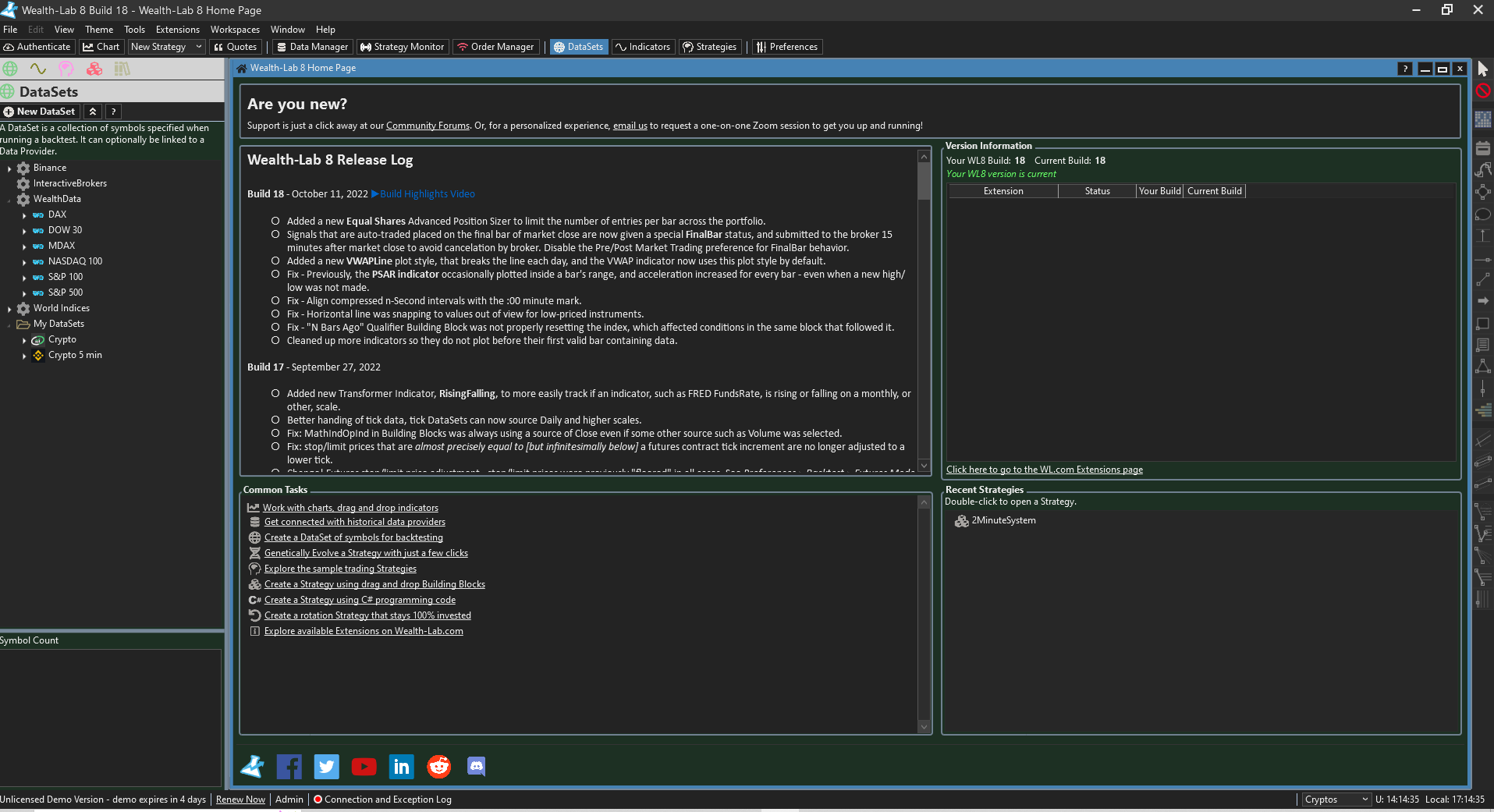The width and height of the screenshot is (1494, 812).
Task: Expand the Binance dataset tree node
Action: tap(9, 168)
